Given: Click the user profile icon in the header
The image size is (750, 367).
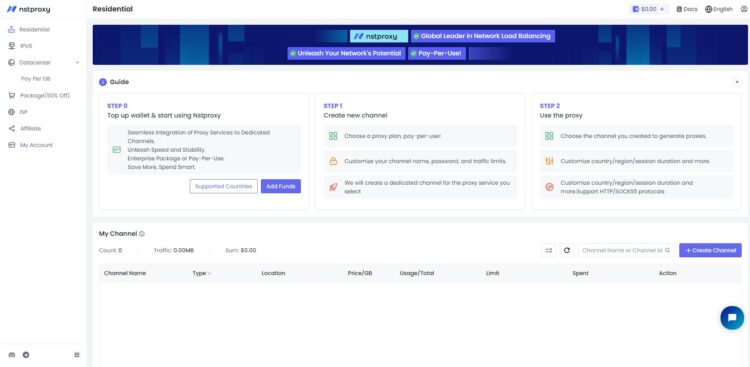Looking at the screenshot, I should click(x=743, y=9).
